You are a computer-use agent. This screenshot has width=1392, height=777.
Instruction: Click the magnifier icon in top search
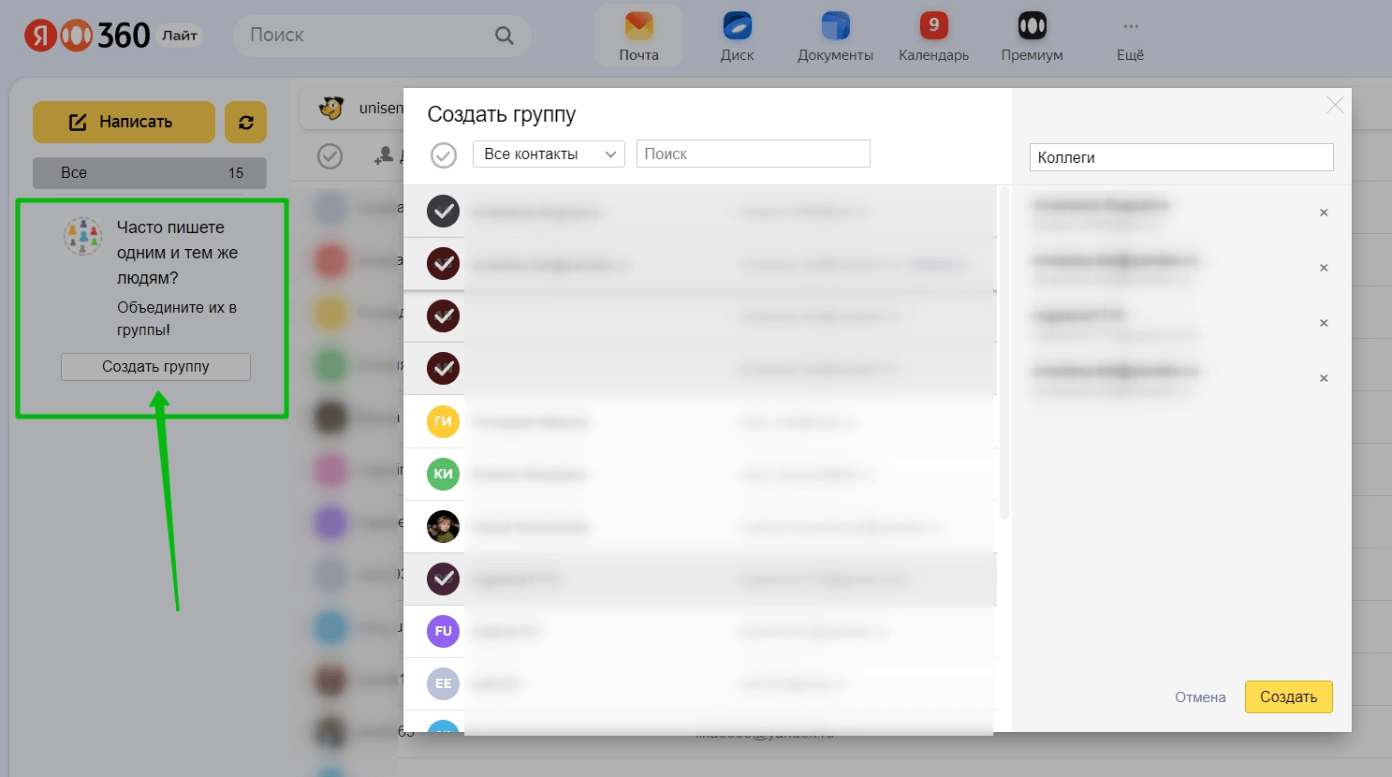point(504,36)
